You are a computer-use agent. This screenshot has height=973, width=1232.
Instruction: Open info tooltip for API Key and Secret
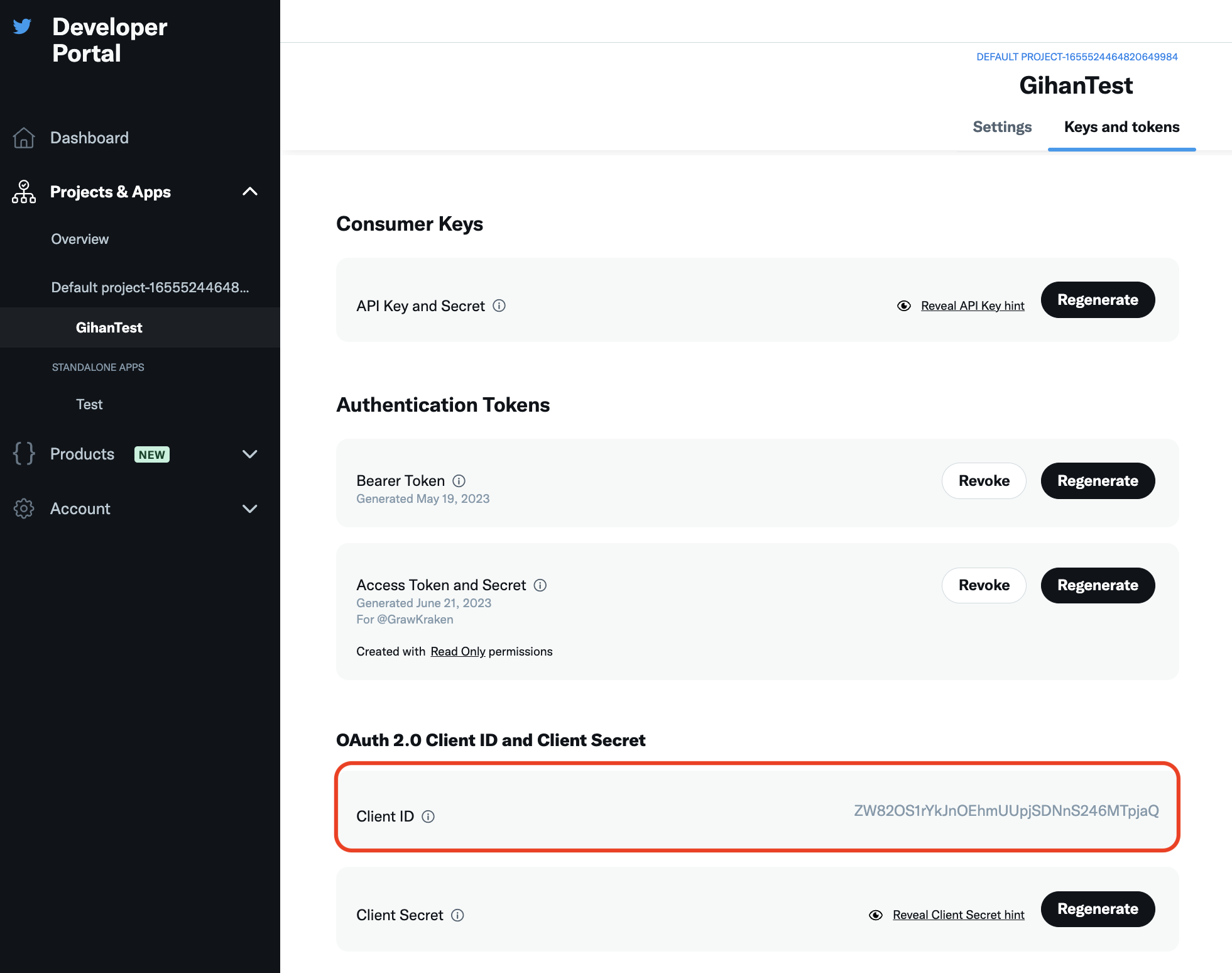pos(499,305)
